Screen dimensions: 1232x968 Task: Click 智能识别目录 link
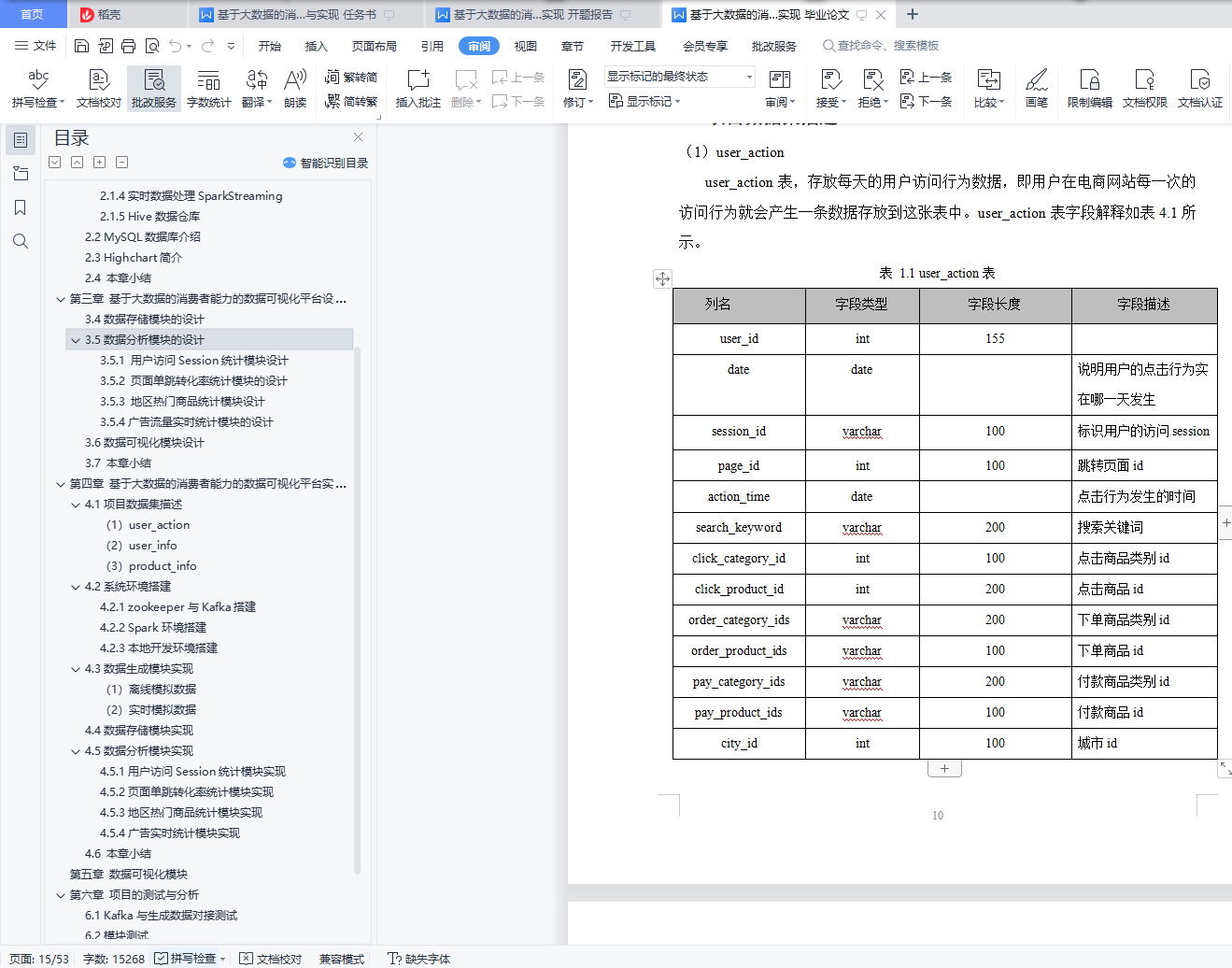click(326, 163)
